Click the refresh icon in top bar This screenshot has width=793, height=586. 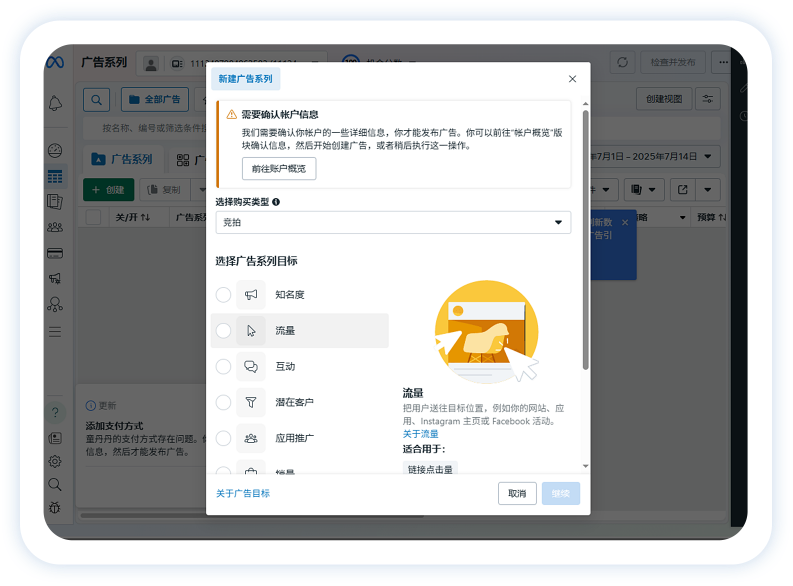[622, 62]
